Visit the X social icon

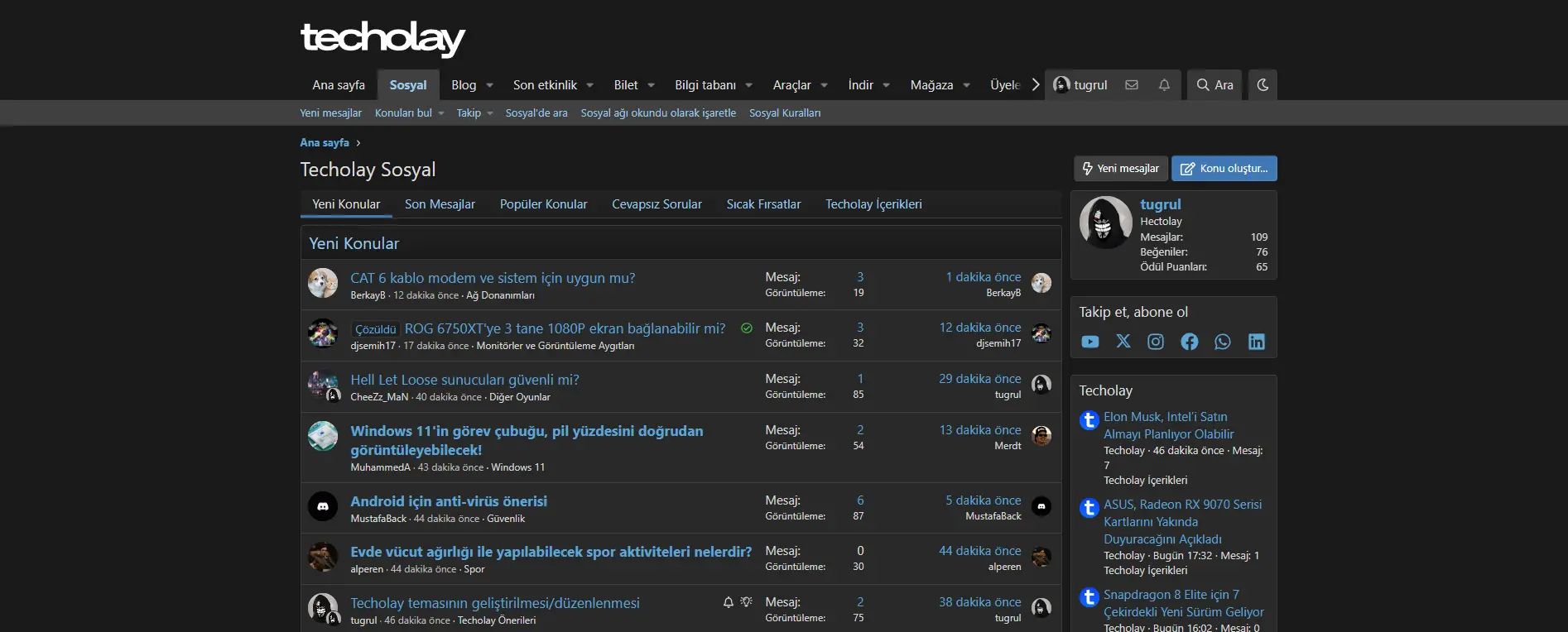(1123, 342)
